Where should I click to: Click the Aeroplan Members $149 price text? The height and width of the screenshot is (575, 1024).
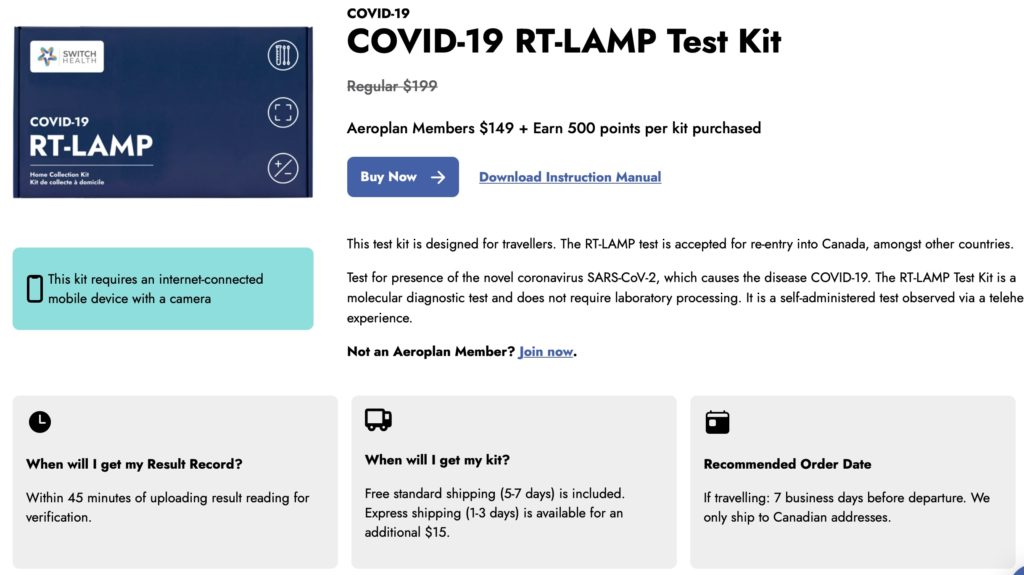(553, 128)
